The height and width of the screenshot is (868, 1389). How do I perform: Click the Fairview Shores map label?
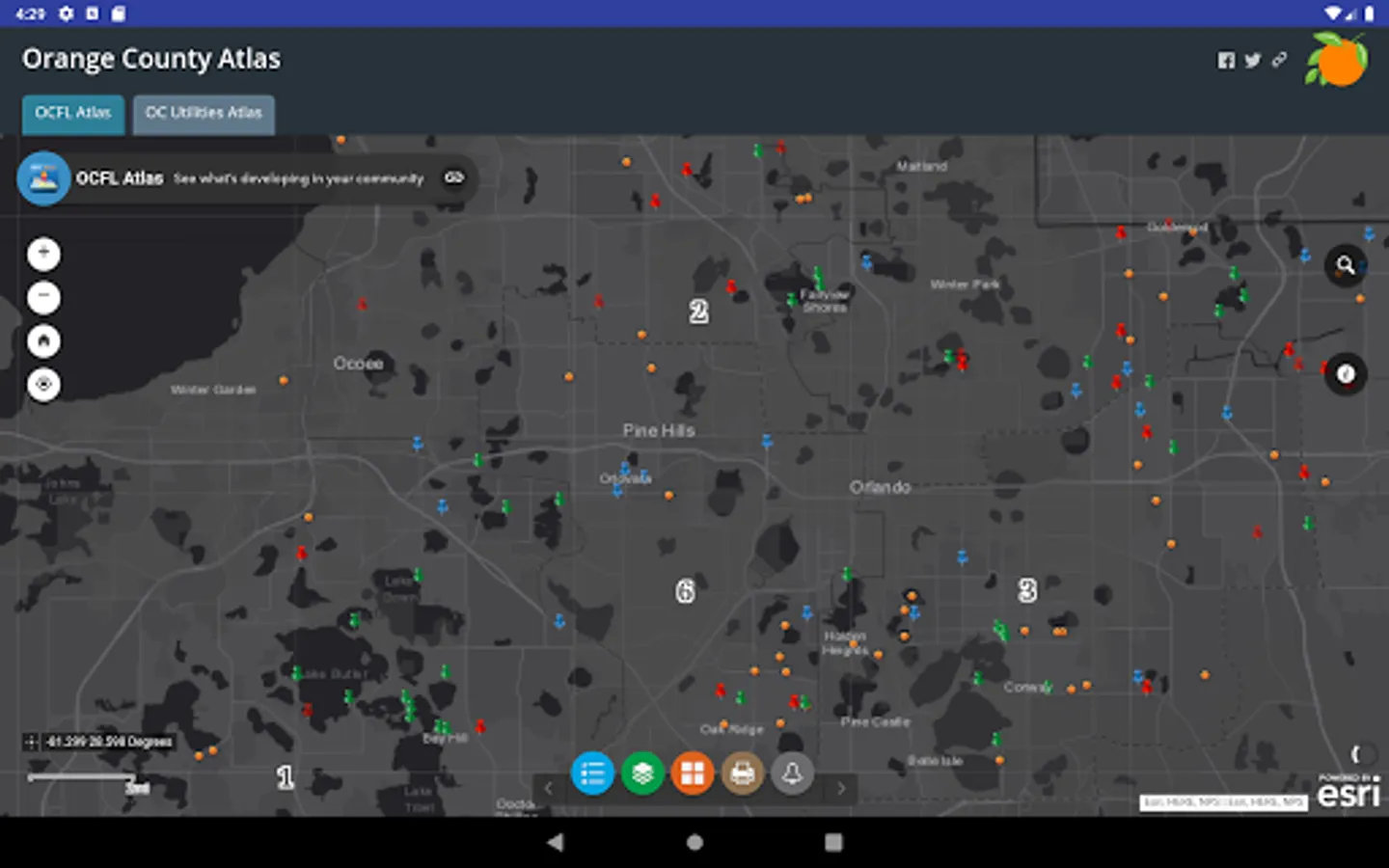[825, 301]
